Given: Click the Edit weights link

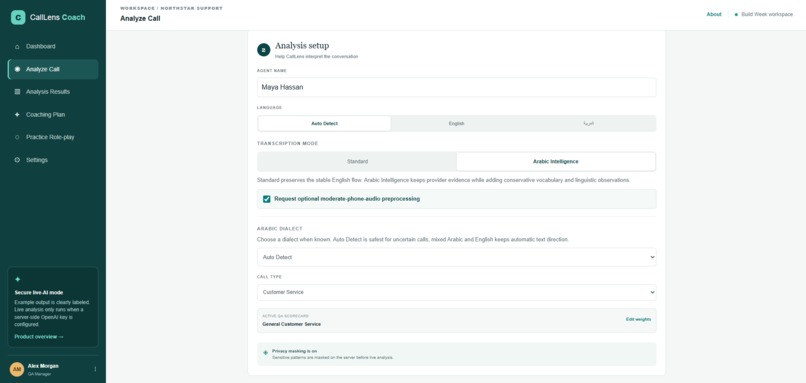Looking at the screenshot, I should [x=638, y=319].
